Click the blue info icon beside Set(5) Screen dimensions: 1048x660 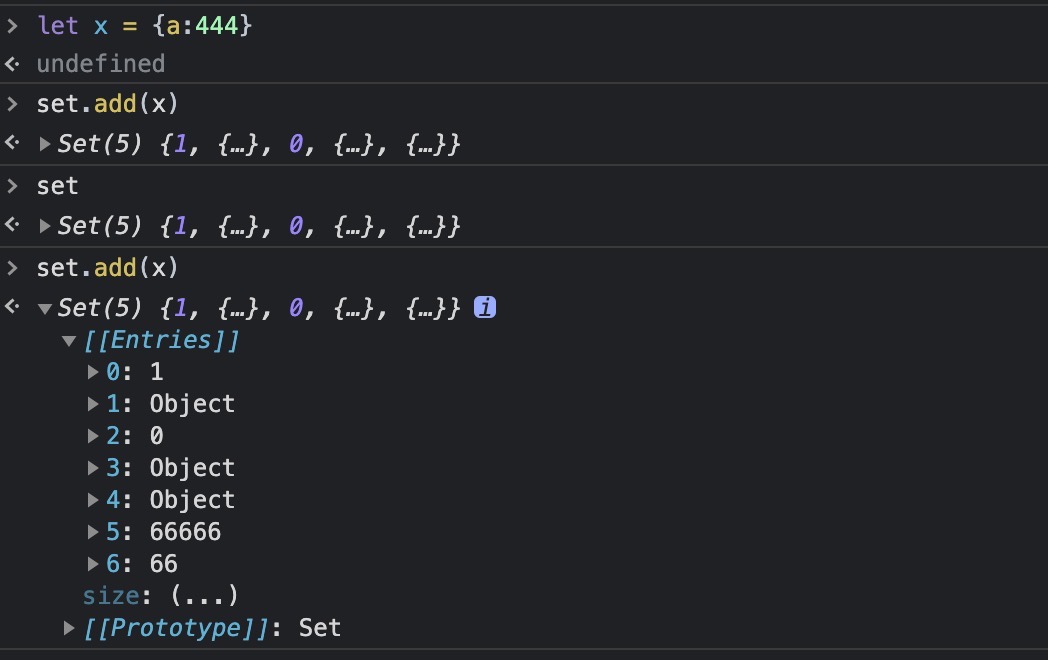pyautogui.click(x=485, y=308)
